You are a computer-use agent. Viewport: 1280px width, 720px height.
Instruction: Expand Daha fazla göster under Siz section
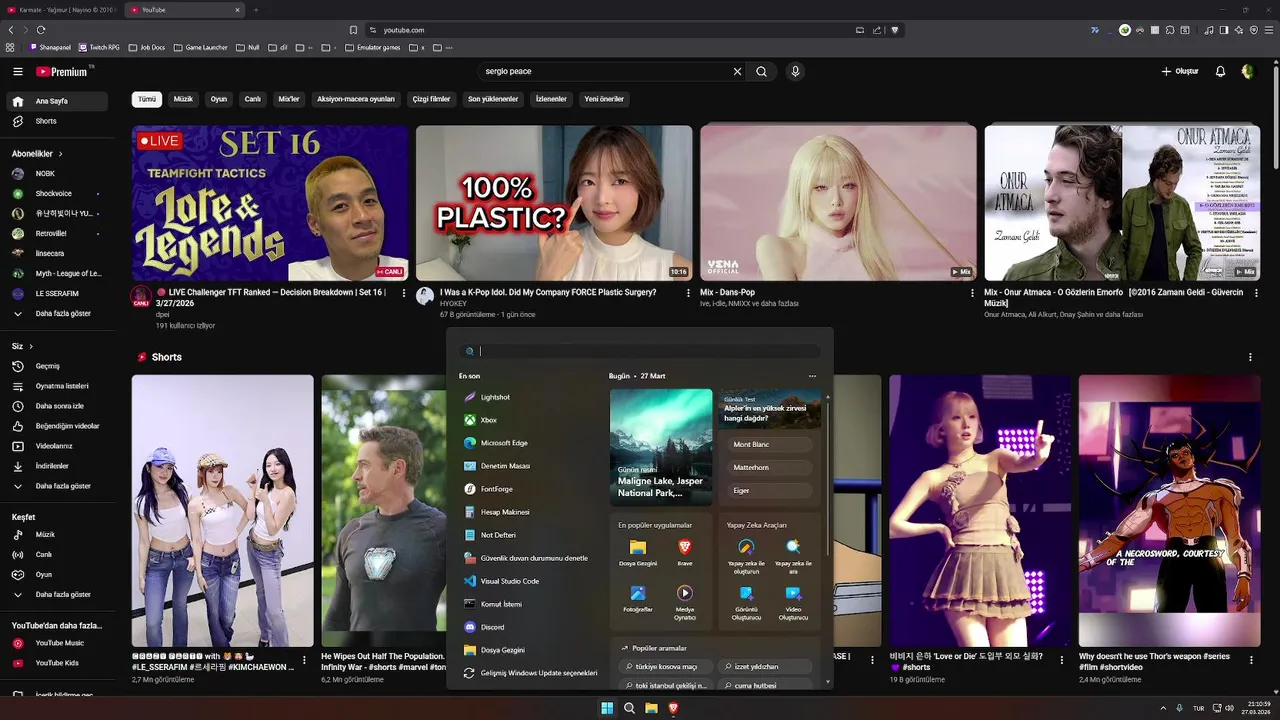(x=58, y=486)
